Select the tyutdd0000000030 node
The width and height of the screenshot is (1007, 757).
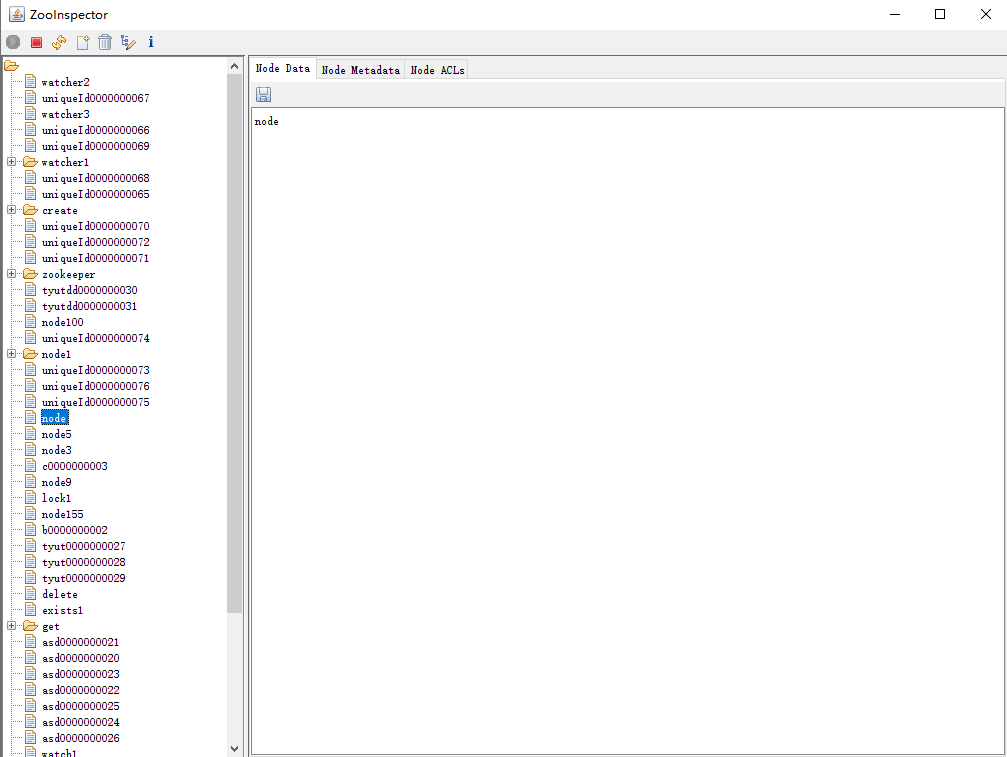tap(89, 290)
